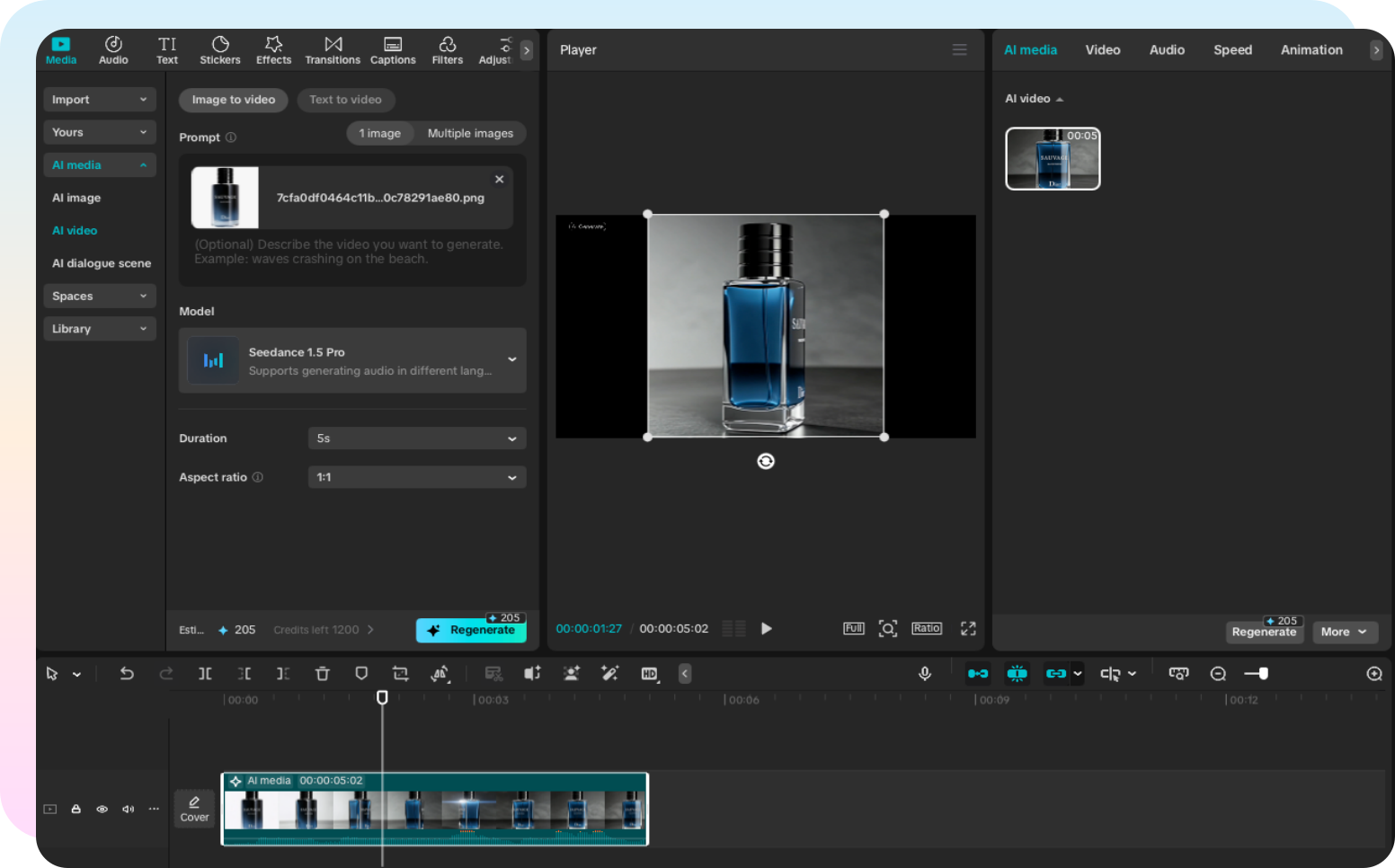The width and height of the screenshot is (1395, 868).
Task: Switch to the Animation tab
Action: [x=1311, y=50]
